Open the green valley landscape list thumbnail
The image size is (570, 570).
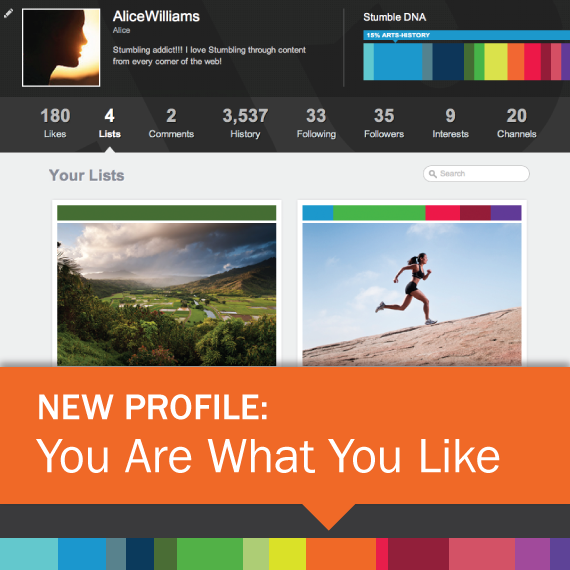tap(166, 294)
